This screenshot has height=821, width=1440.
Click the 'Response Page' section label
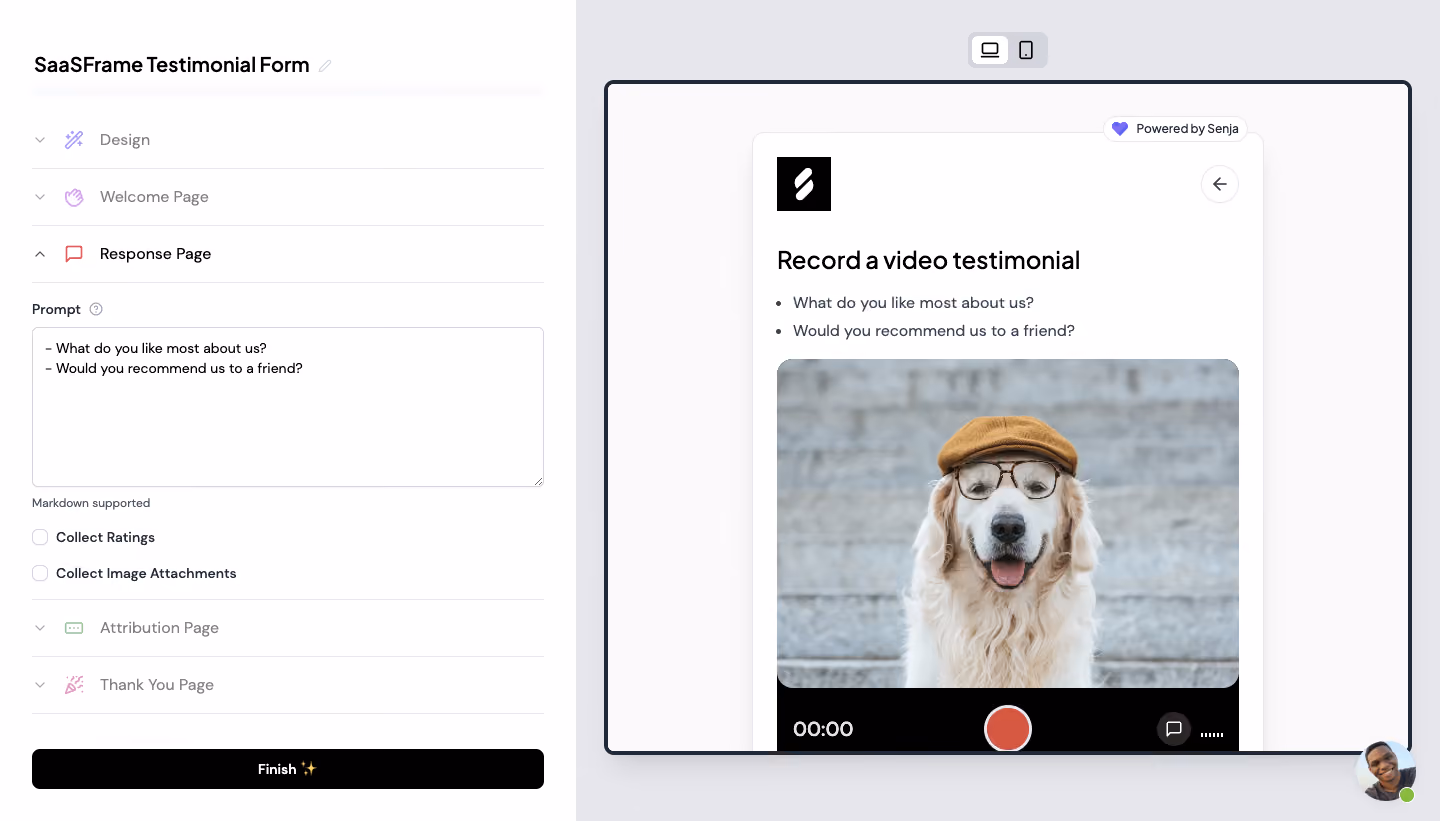pos(155,254)
